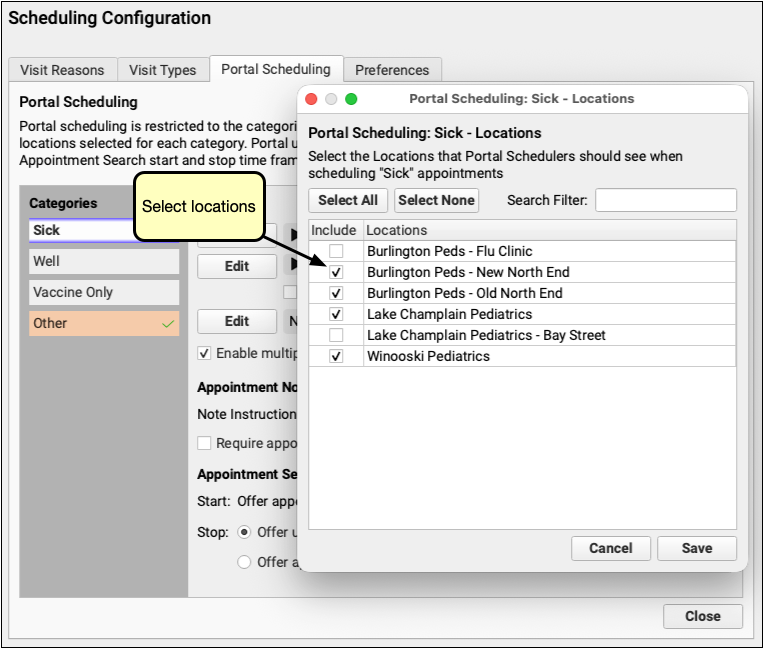Toggle the Require appointment note checkbox
The height and width of the screenshot is (648, 763).
point(204,443)
